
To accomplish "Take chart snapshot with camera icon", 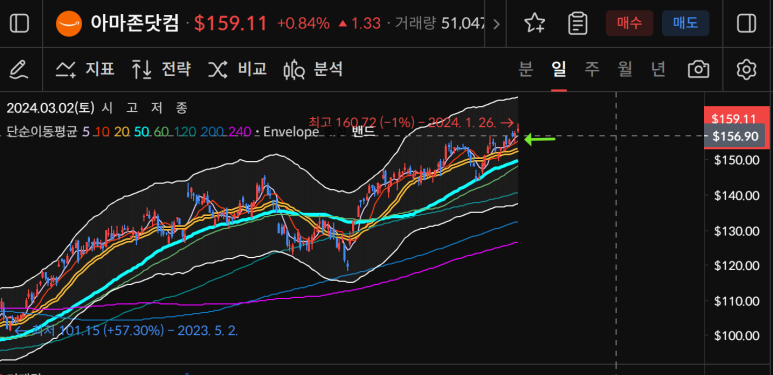I will pos(698,69).
